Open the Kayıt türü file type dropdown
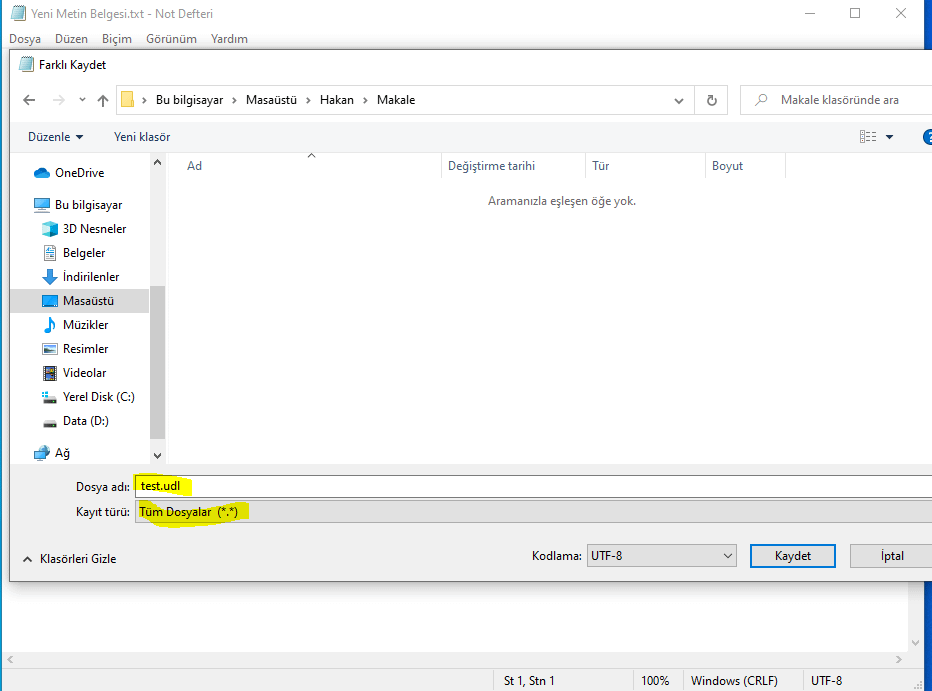 click(x=533, y=512)
